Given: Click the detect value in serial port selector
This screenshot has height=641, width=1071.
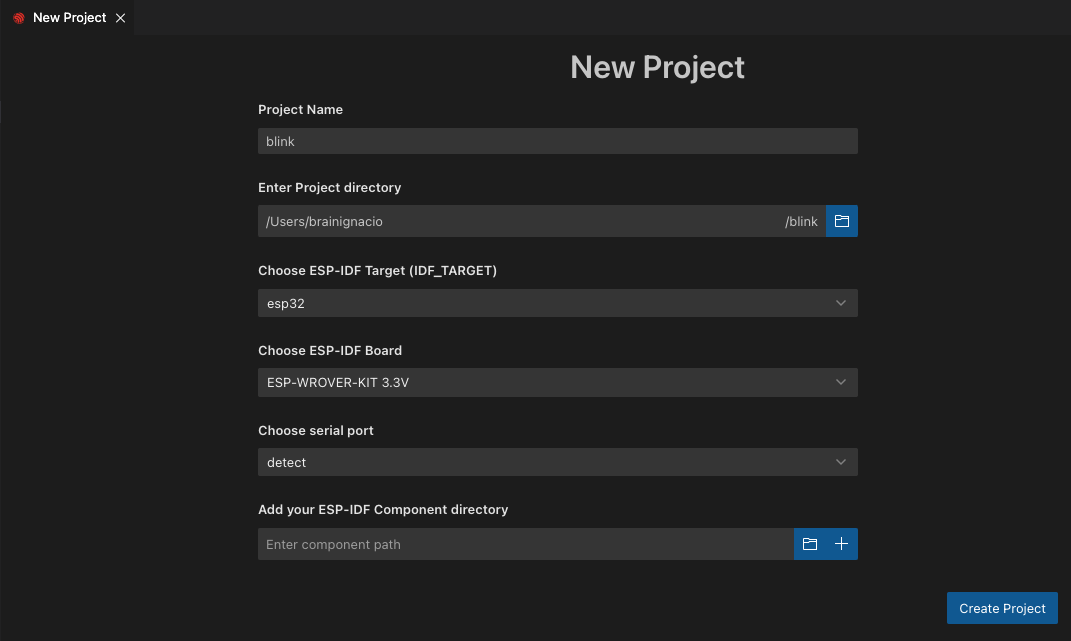Looking at the screenshot, I should pos(286,462).
